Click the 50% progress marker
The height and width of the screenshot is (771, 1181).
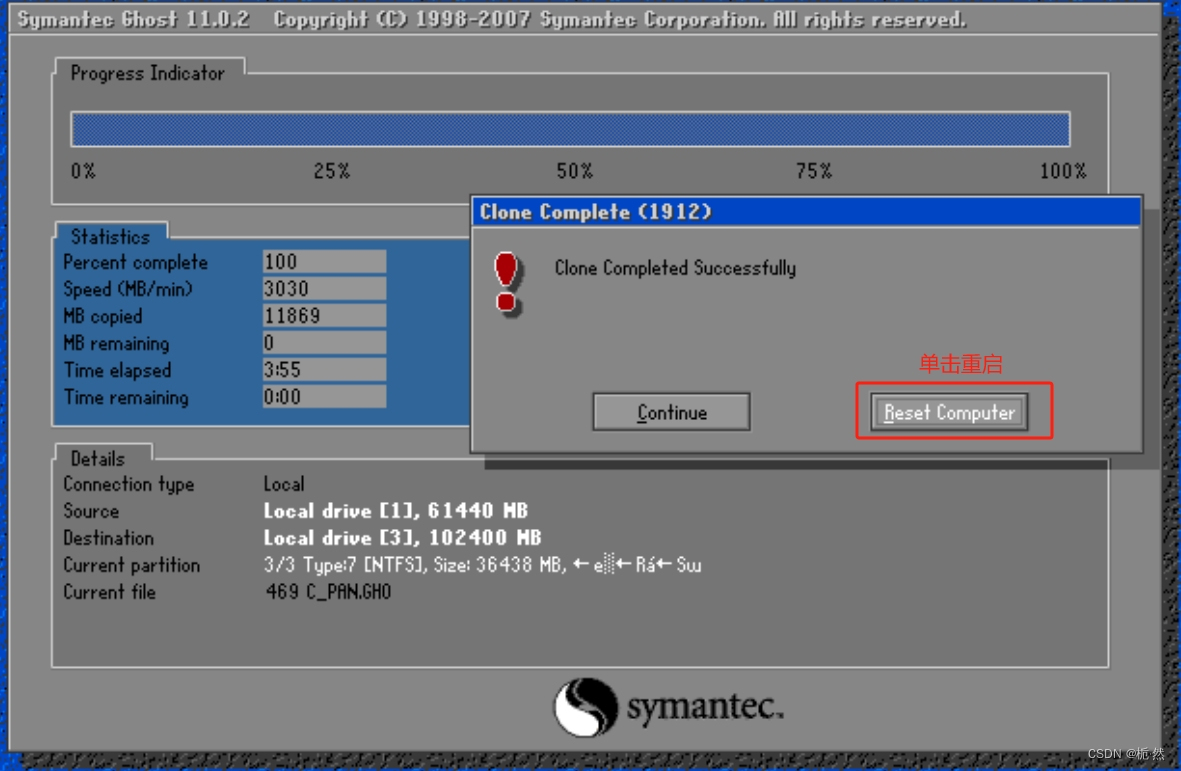(575, 171)
